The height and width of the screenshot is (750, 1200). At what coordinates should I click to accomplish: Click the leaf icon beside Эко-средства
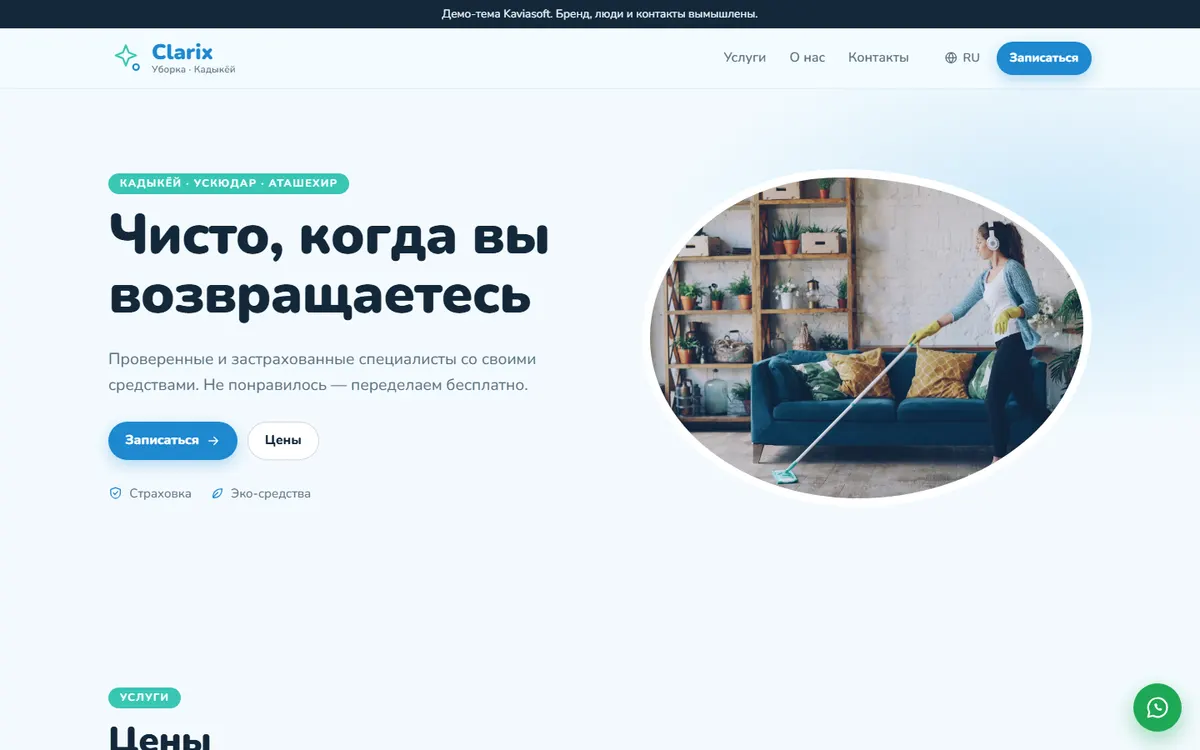pyautogui.click(x=216, y=493)
